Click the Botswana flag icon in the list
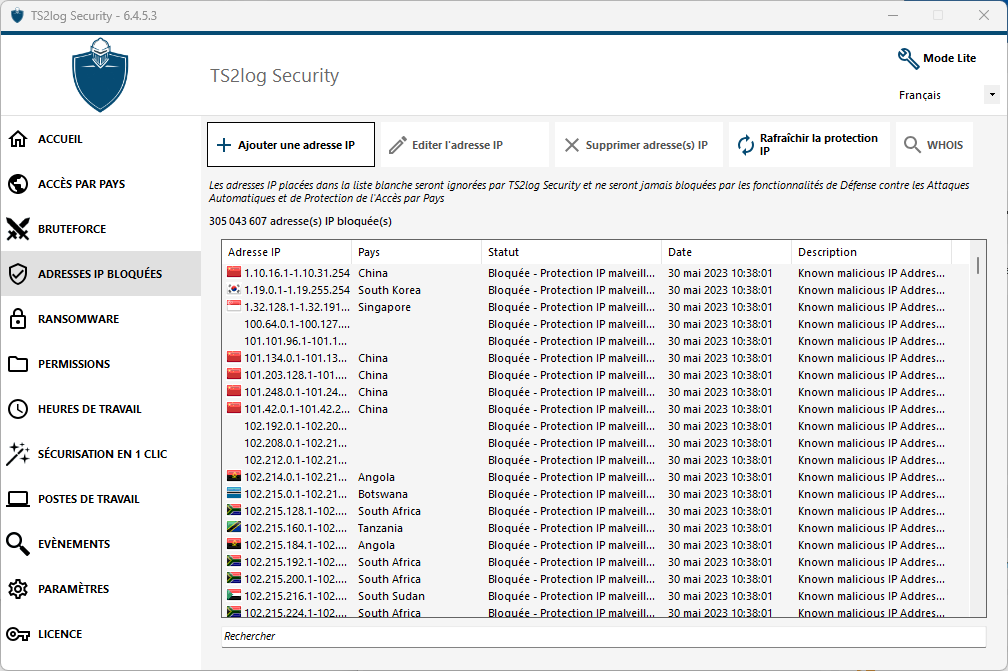The height and width of the screenshot is (671, 1008). pos(234,494)
